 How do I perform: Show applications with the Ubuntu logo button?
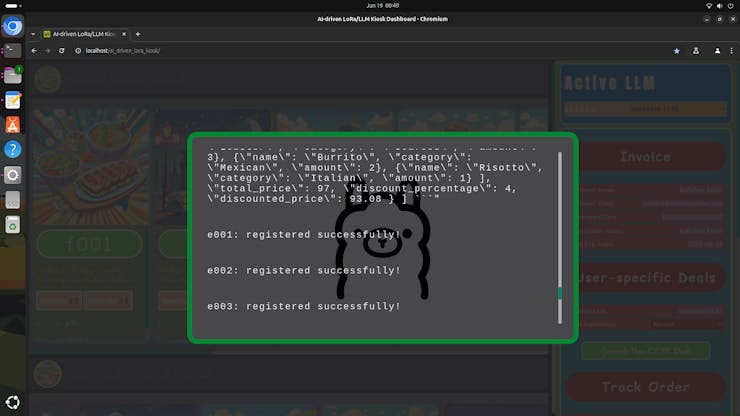pyautogui.click(x=13, y=402)
